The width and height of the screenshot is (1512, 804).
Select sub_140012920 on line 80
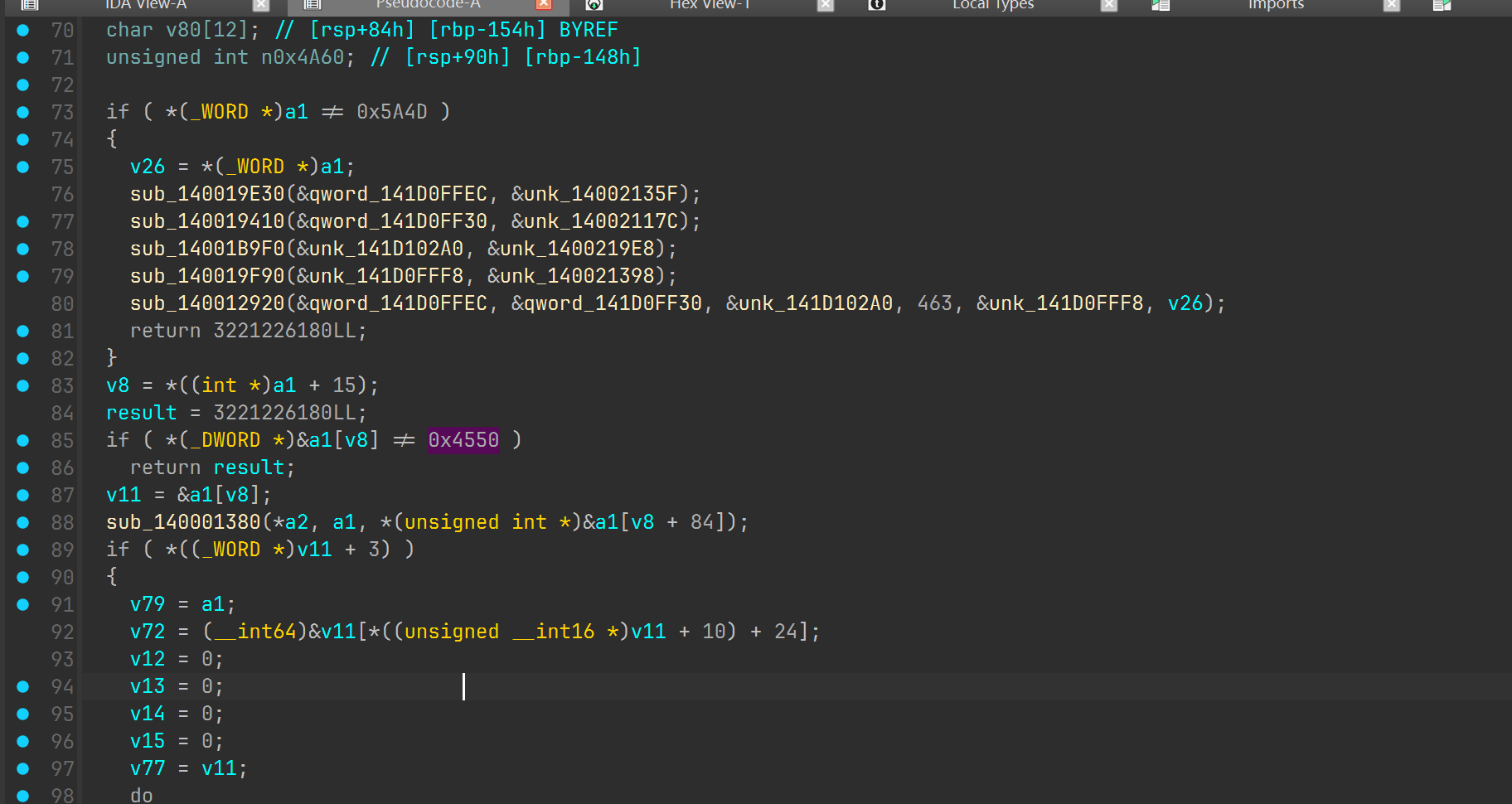pyautogui.click(x=207, y=303)
